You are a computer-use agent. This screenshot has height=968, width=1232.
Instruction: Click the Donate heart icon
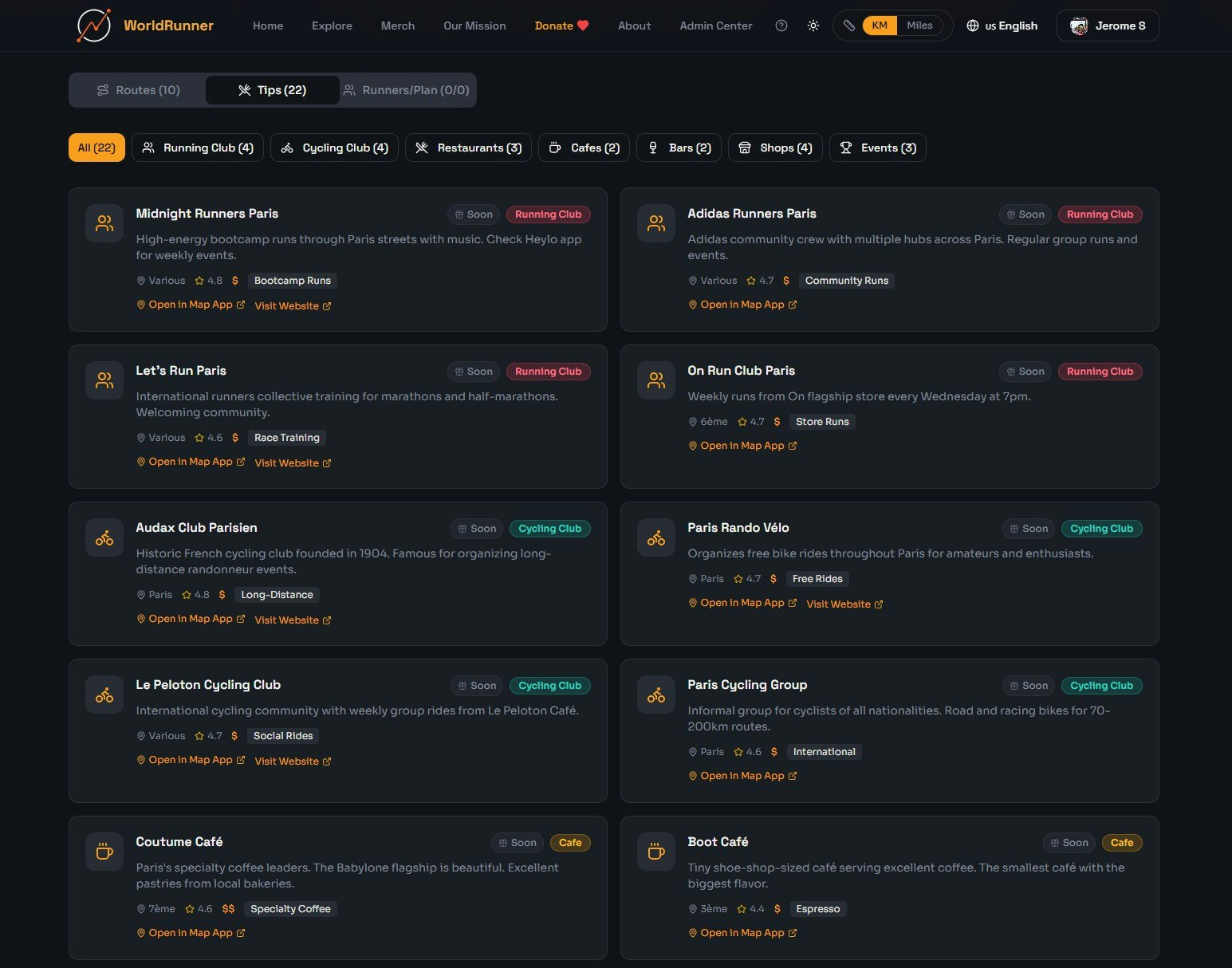pos(583,26)
